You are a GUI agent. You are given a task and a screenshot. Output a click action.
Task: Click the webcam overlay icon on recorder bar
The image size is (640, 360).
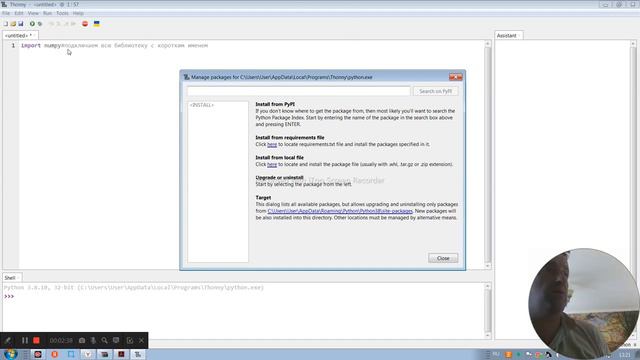pyautogui.click(x=116, y=340)
